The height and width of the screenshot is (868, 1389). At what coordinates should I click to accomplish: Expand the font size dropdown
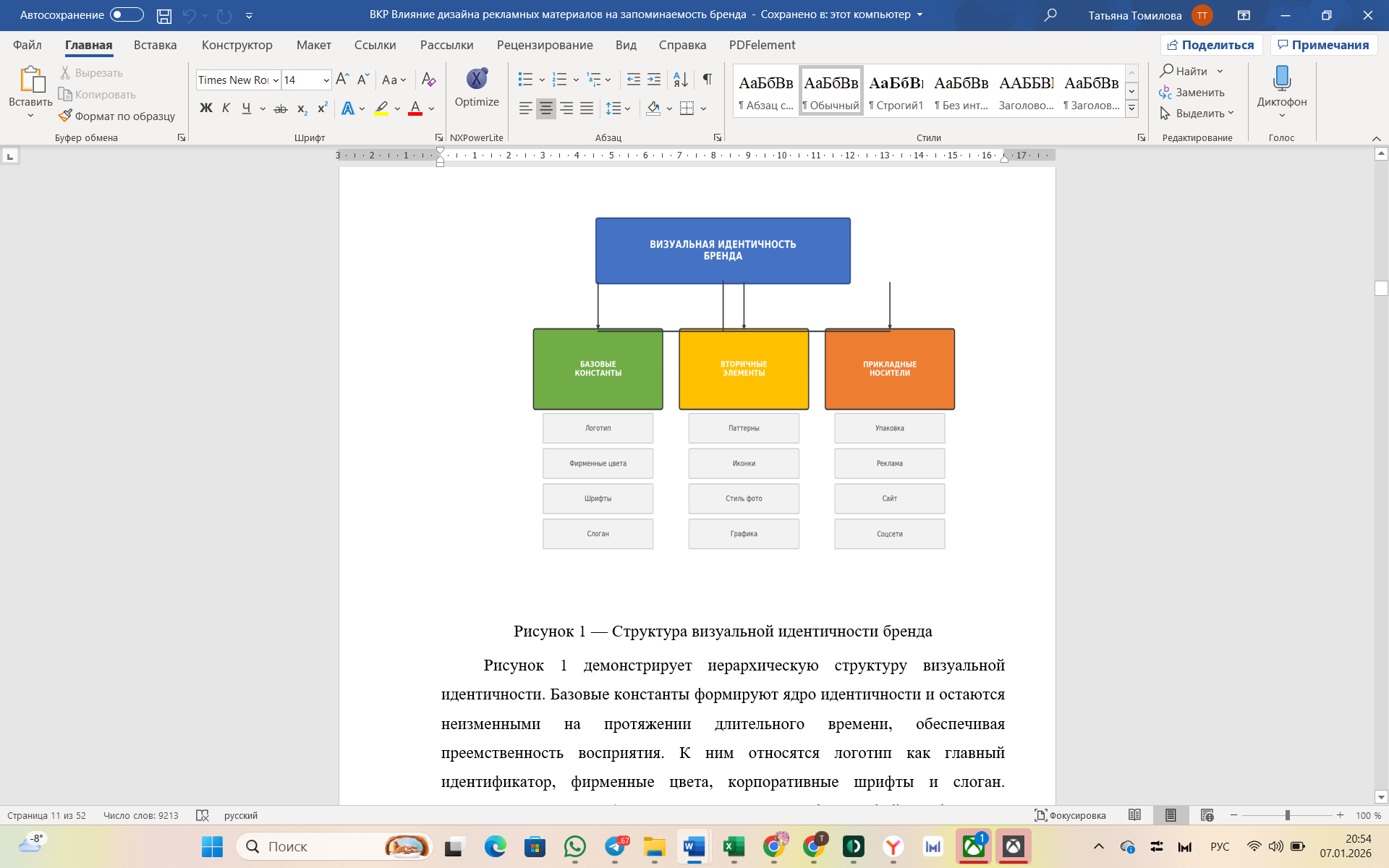(x=326, y=80)
